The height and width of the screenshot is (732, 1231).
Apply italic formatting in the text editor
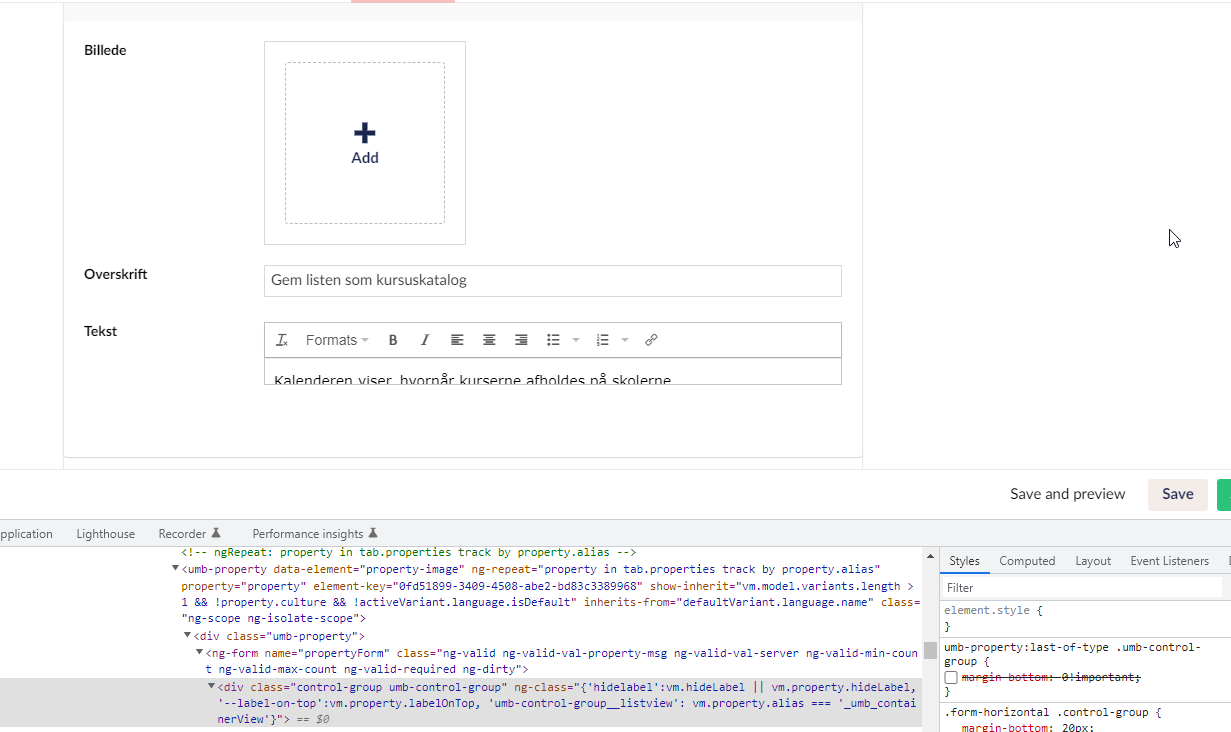click(x=425, y=339)
